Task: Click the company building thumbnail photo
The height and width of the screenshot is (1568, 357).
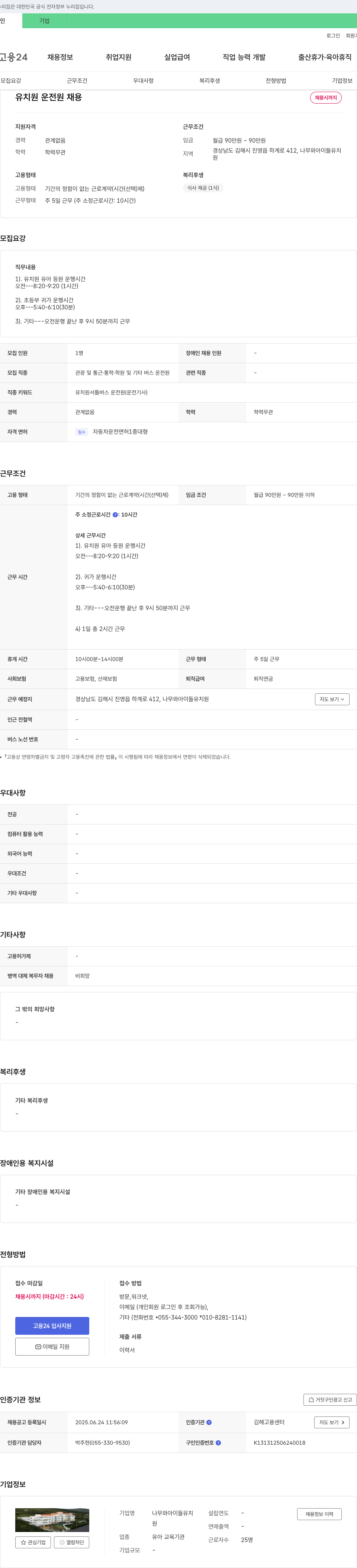Action: point(52,1520)
